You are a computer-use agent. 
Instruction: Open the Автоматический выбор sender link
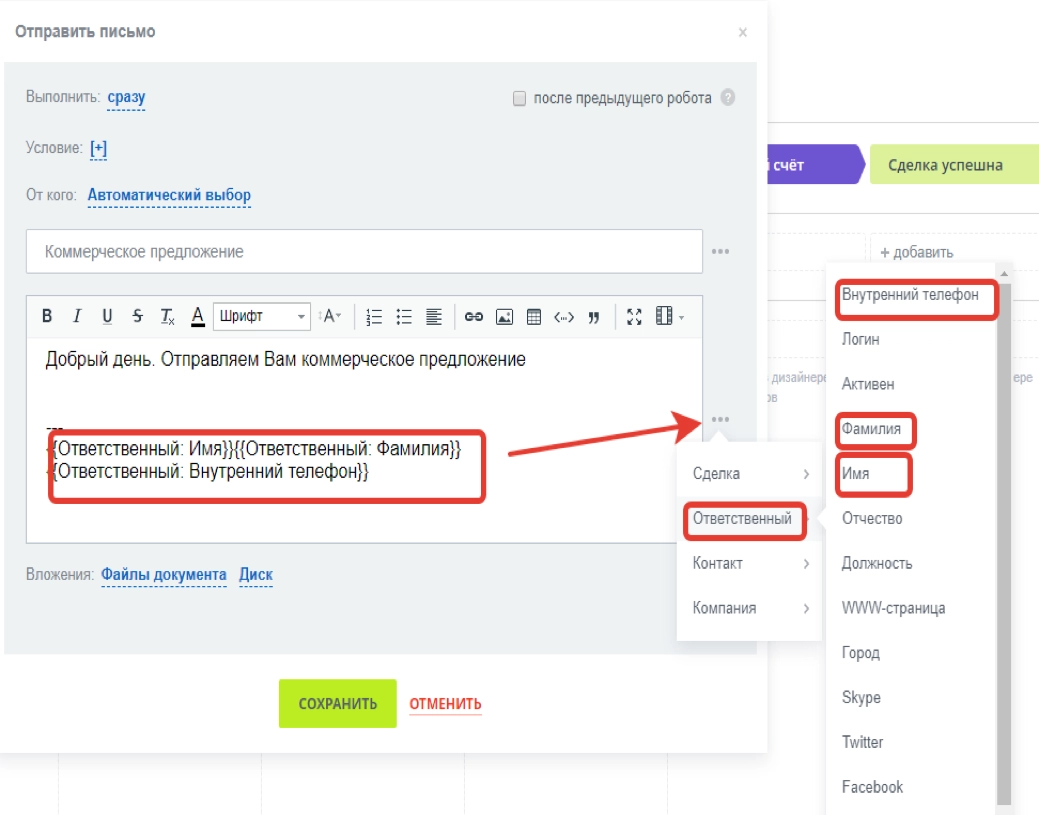coord(169,195)
